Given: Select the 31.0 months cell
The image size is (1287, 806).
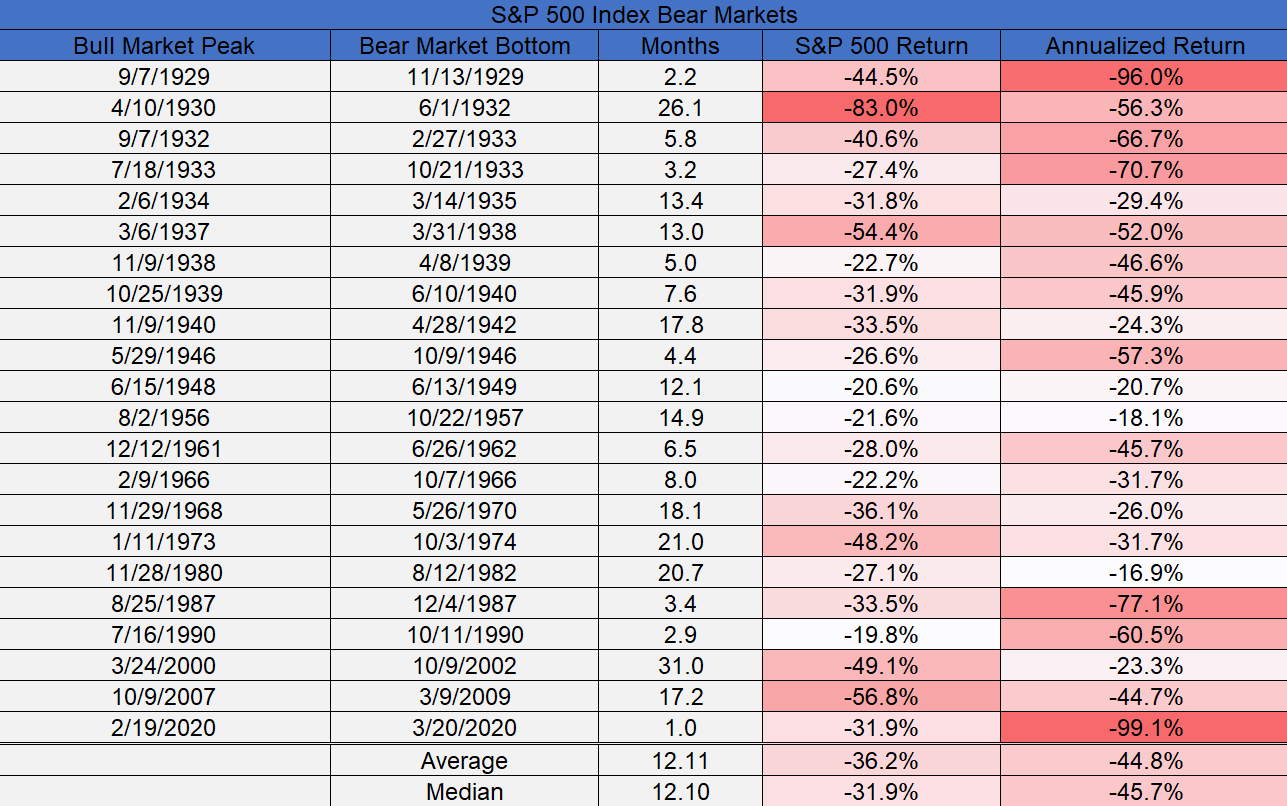Looking at the screenshot, I should 680,666.
